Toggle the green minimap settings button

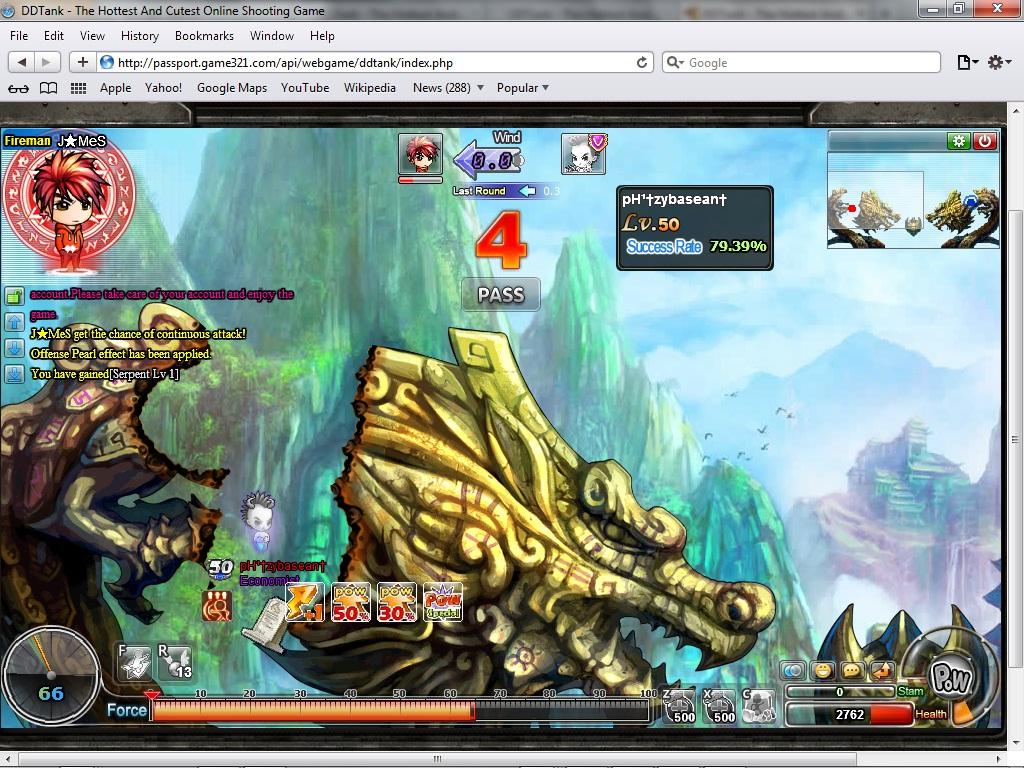tap(959, 141)
